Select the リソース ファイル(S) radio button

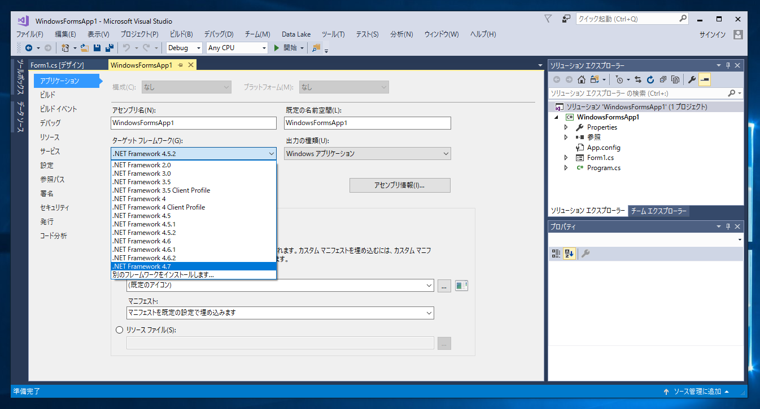coord(119,330)
